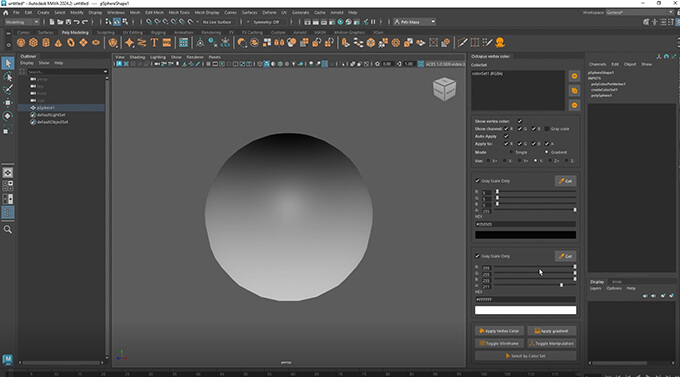680x377 pixels.
Task: Click the add color set icon button
Action: [574, 76]
